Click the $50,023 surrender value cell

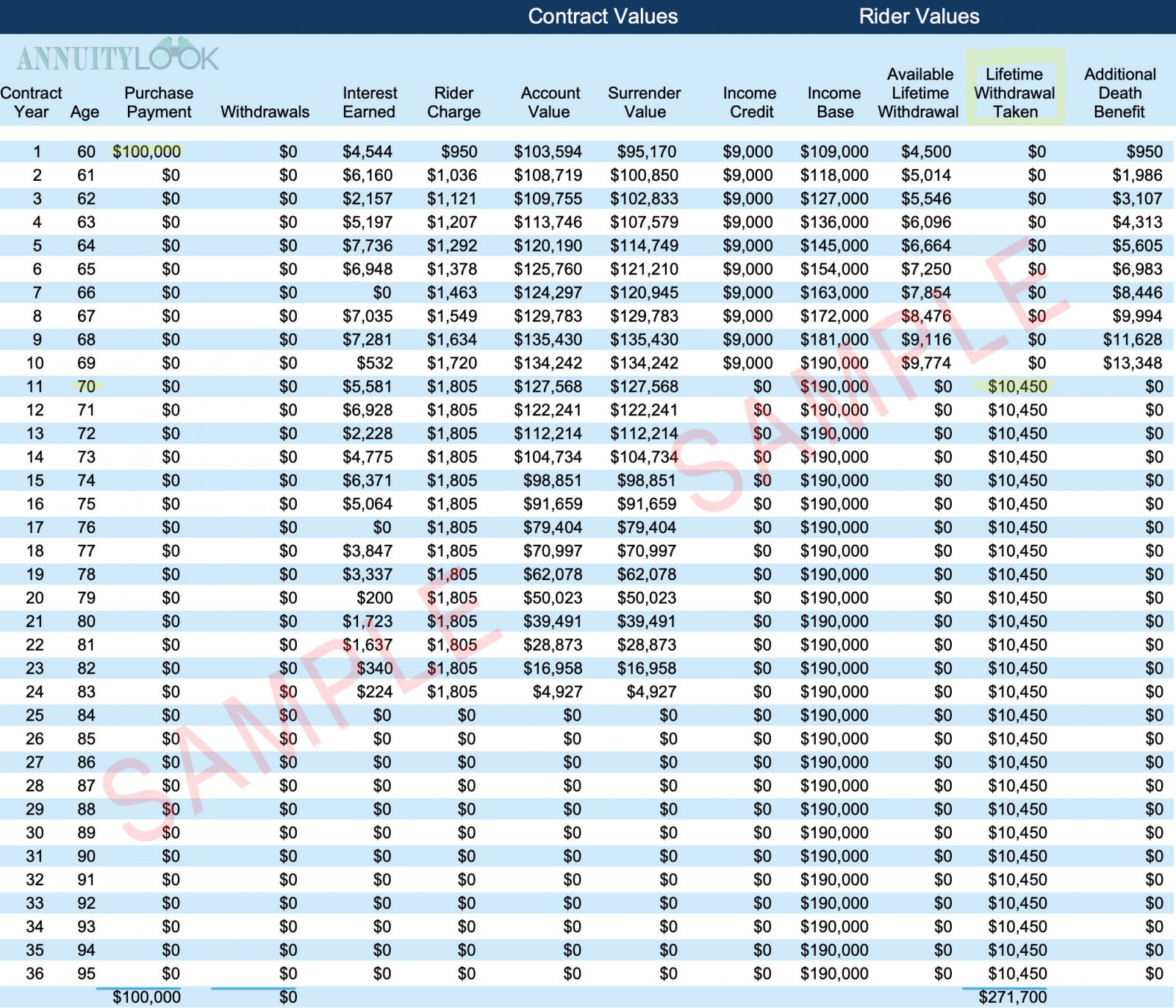[647, 598]
